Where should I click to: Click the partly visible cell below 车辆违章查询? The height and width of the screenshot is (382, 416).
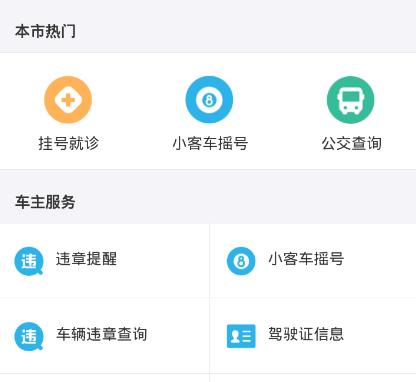(x=105, y=378)
